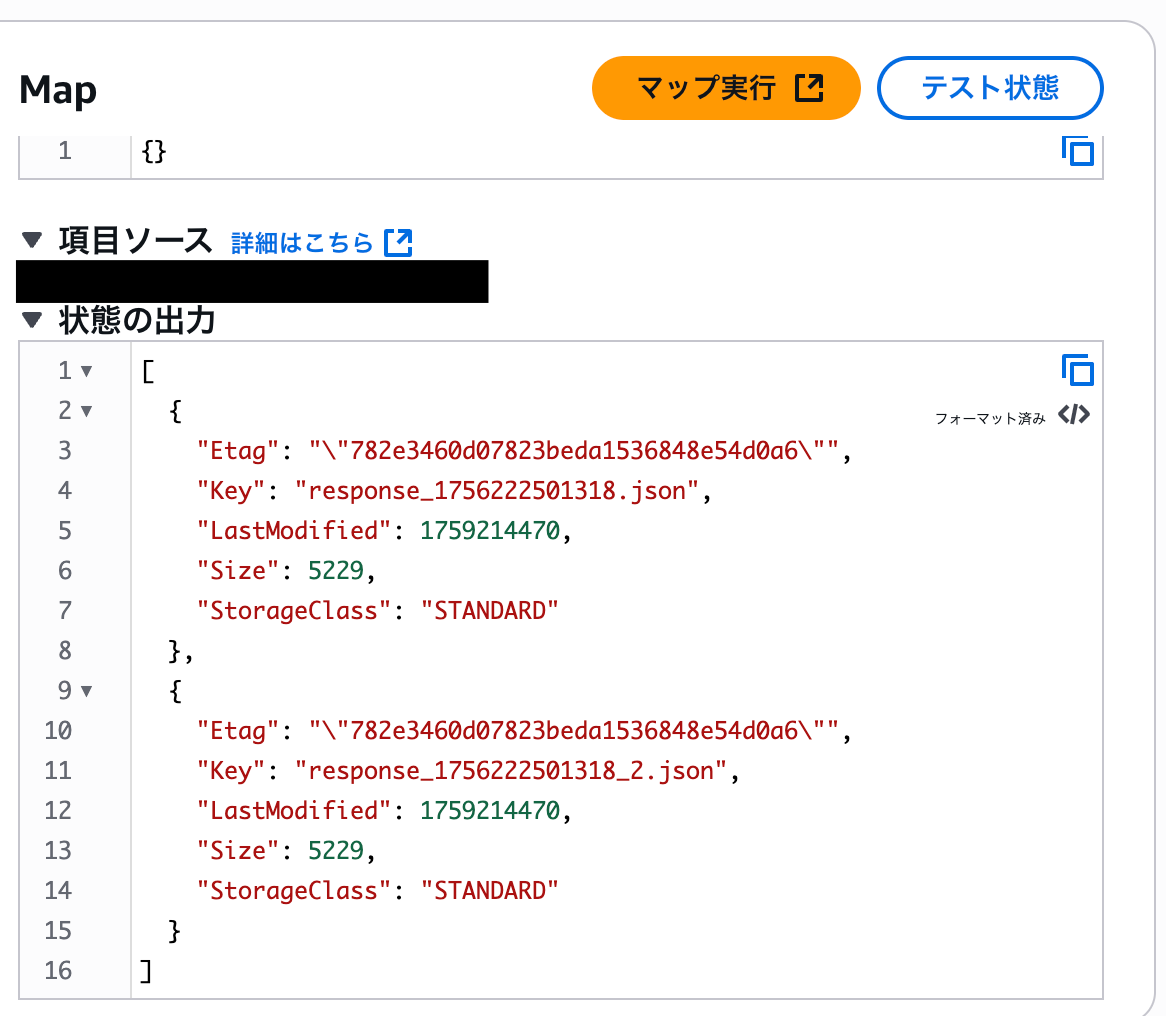1166x1016 pixels.
Task: Click the 状態の出力 heading text
Action: tap(137, 321)
